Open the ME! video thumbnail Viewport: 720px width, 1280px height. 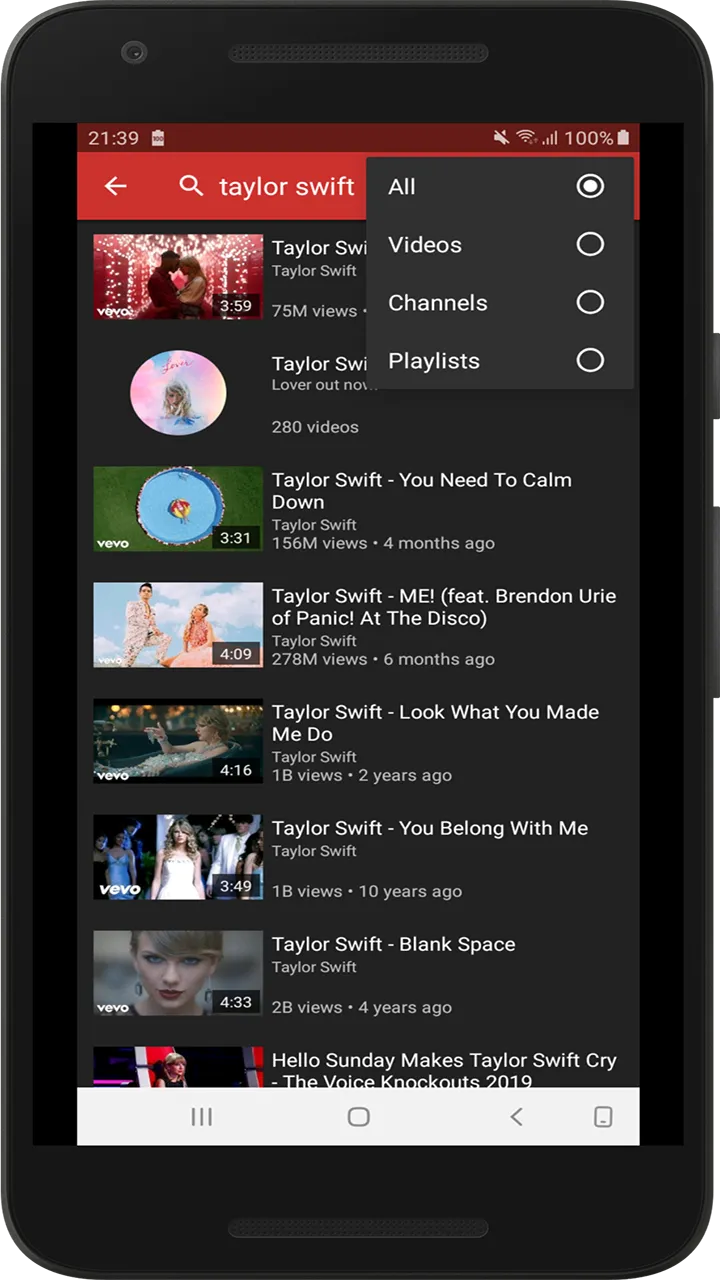178,625
